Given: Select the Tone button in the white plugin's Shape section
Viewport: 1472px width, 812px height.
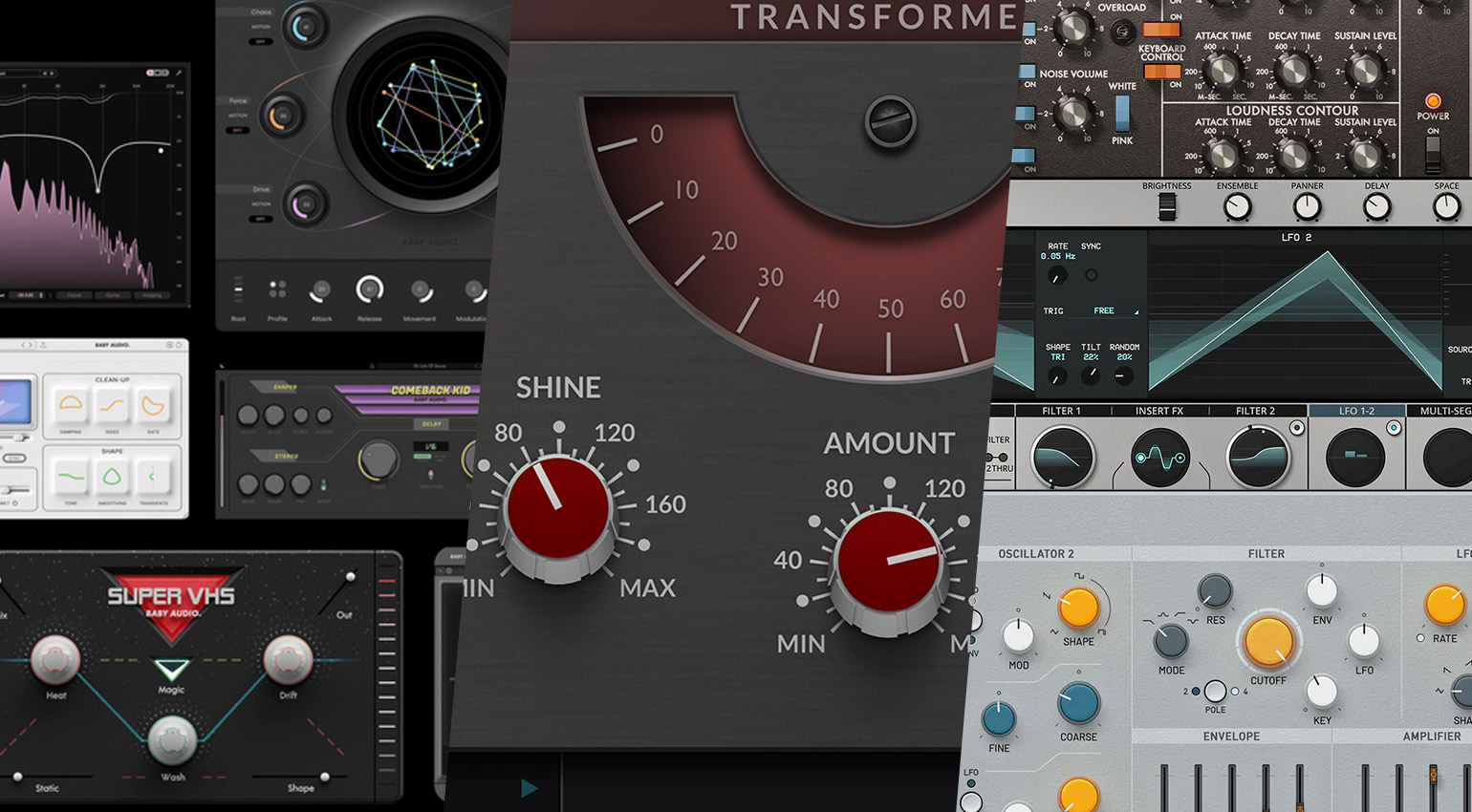Looking at the screenshot, I should 71,476.
